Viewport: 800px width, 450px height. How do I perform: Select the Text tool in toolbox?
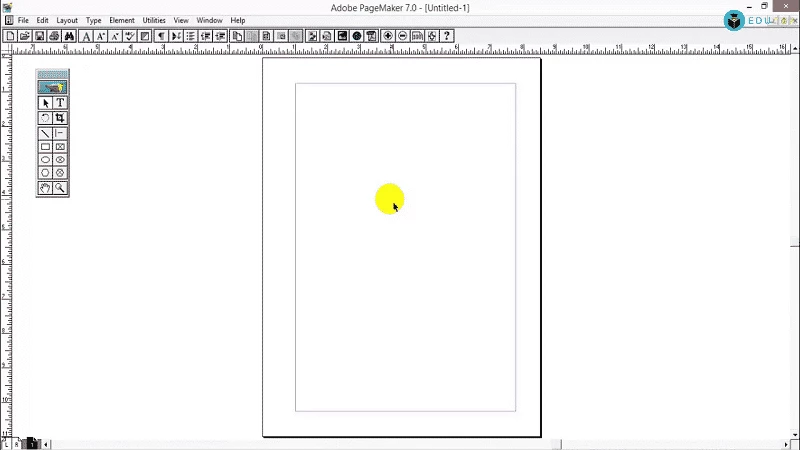[x=60, y=103]
